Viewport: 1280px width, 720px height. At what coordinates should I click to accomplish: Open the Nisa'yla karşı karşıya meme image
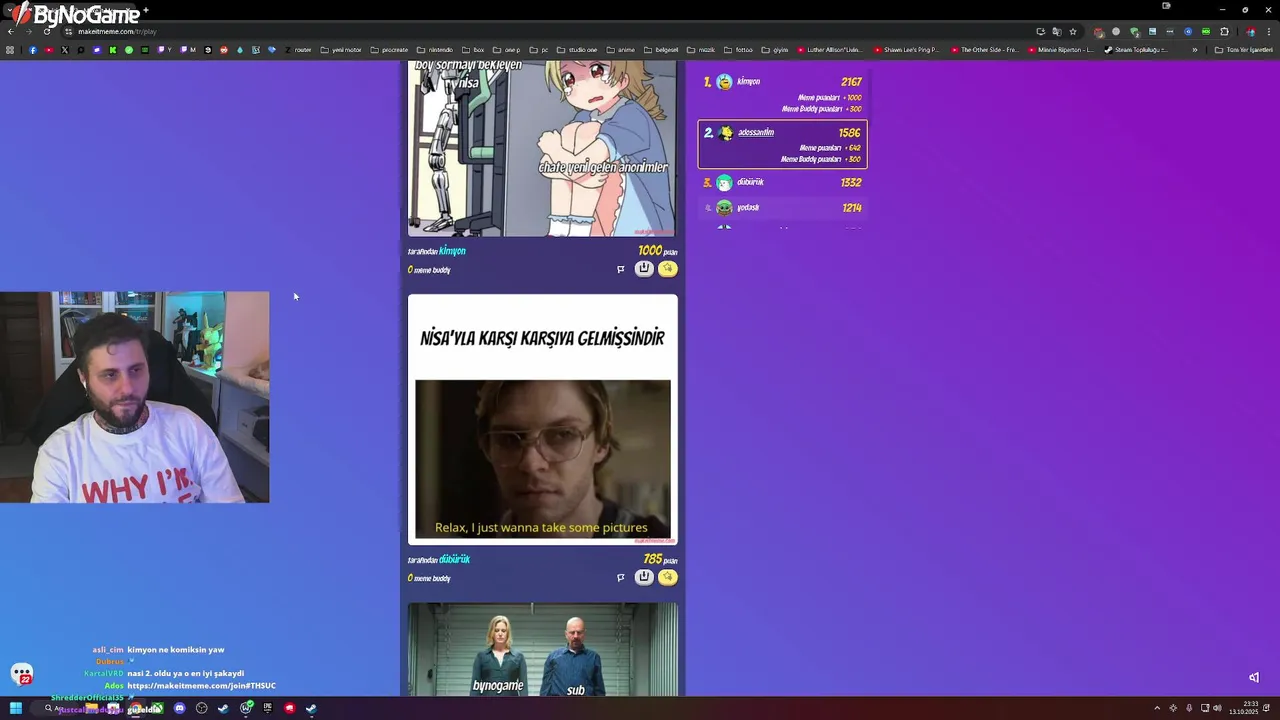click(543, 420)
